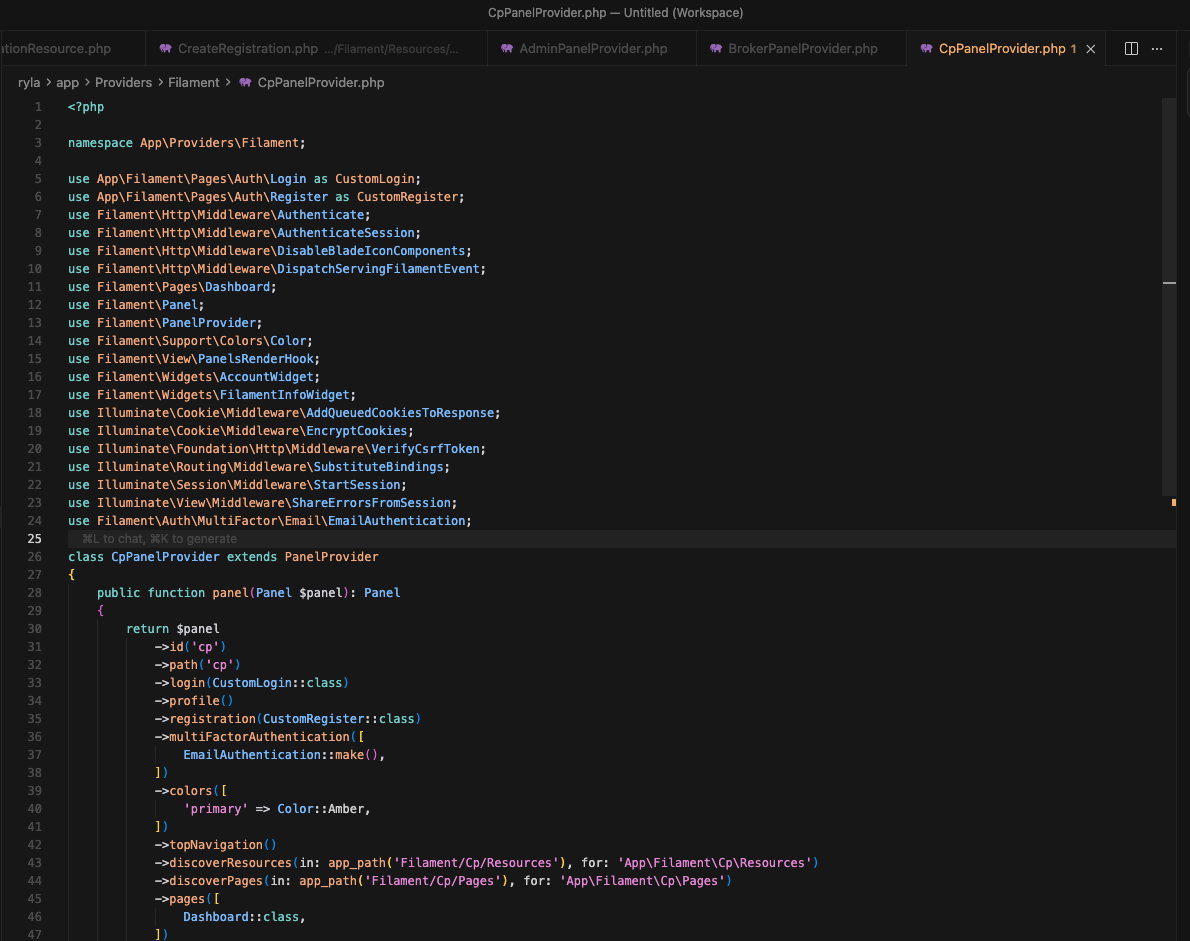This screenshot has height=941, width=1190.
Task: Click 'PanelsRenderHook' on line 15
Action: click(256, 359)
